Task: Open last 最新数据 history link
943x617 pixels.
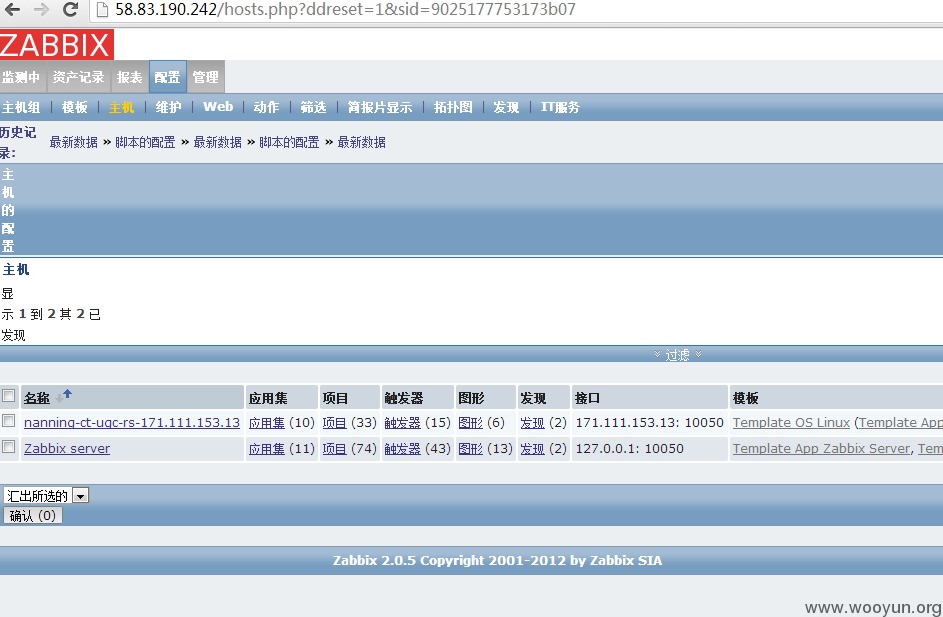Action: (x=361, y=143)
